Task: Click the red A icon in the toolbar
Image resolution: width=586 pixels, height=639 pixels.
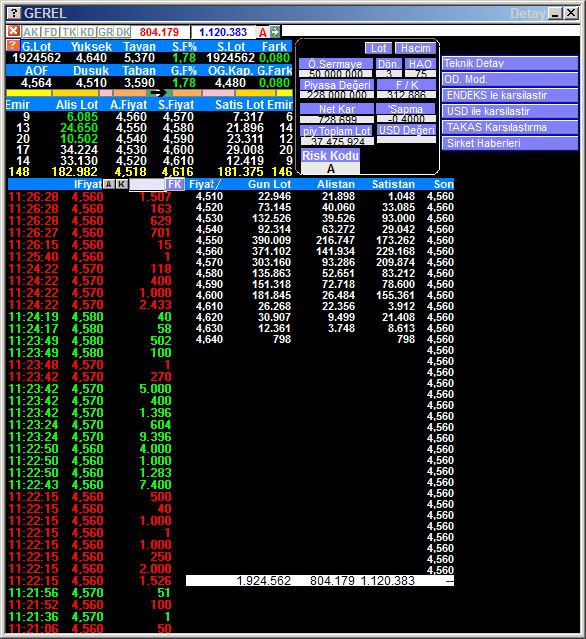Action: click(x=263, y=32)
